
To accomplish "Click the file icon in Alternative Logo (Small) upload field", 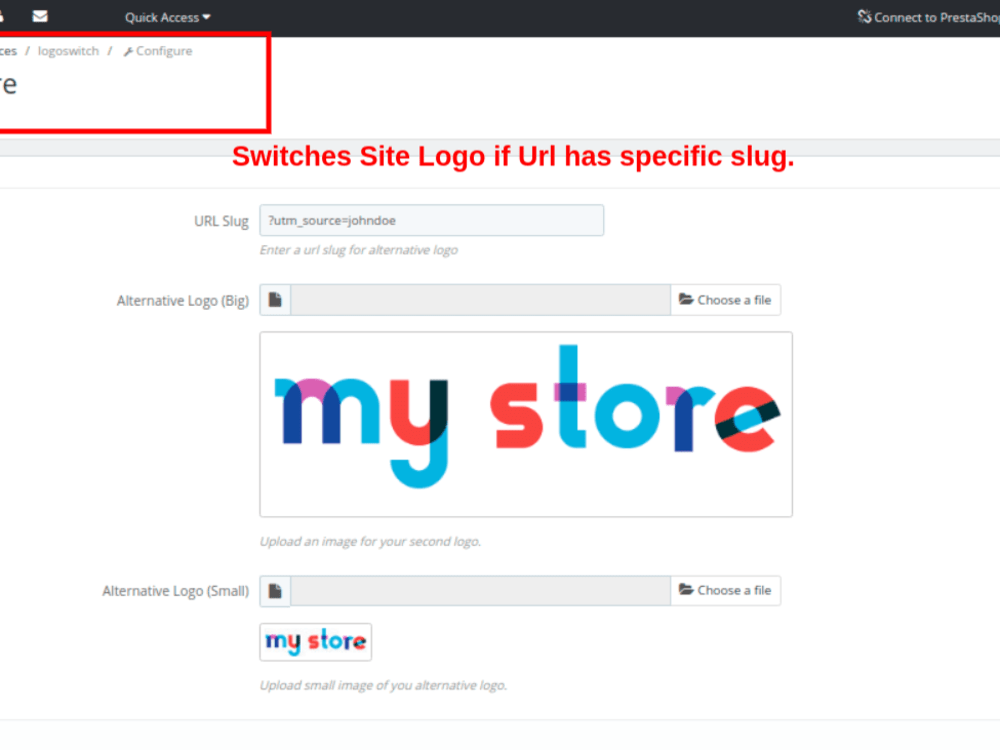I will coord(275,590).
